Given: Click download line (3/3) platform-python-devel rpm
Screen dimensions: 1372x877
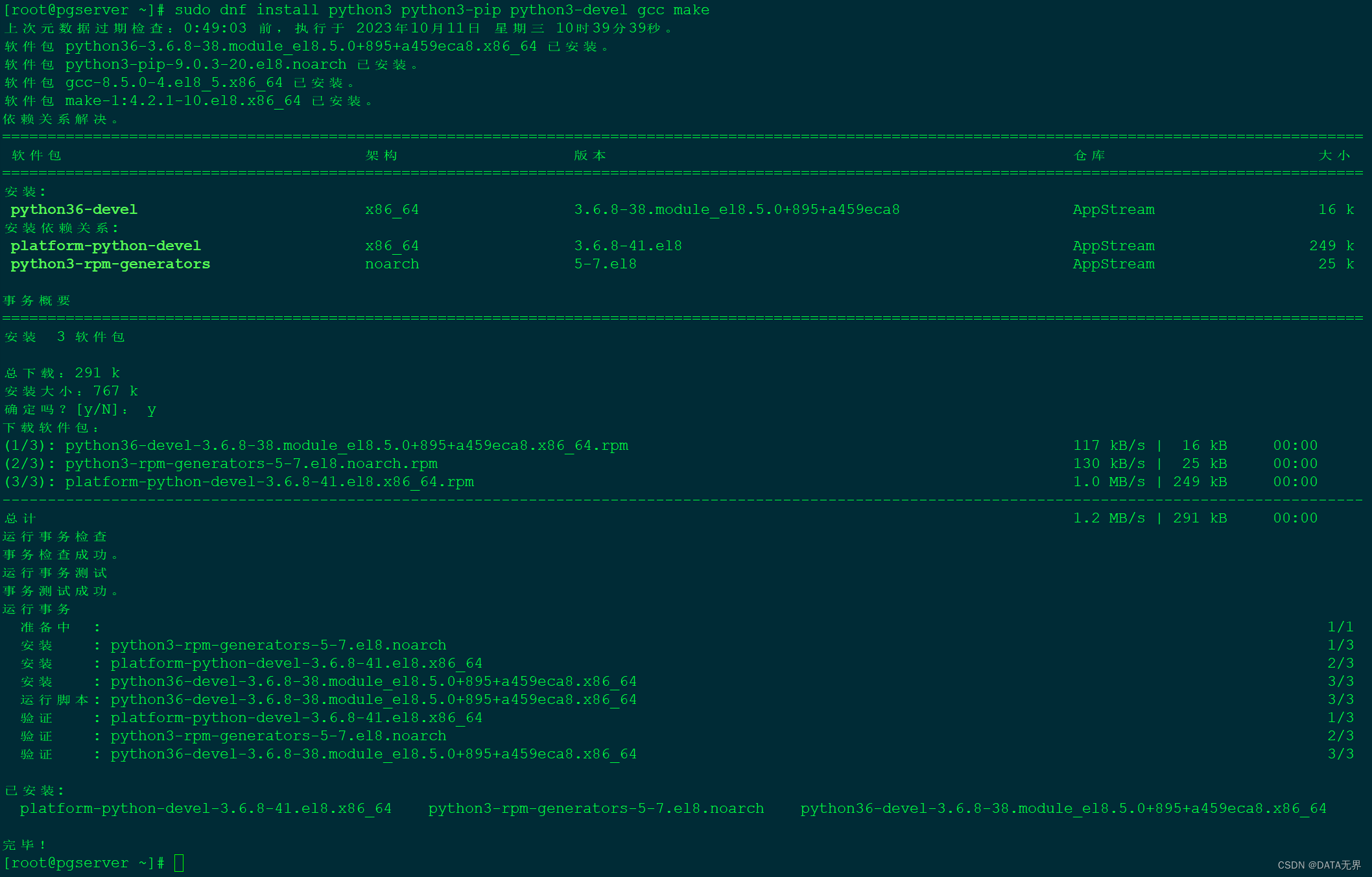Looking at the screenshot, I should tap(239, 482).
